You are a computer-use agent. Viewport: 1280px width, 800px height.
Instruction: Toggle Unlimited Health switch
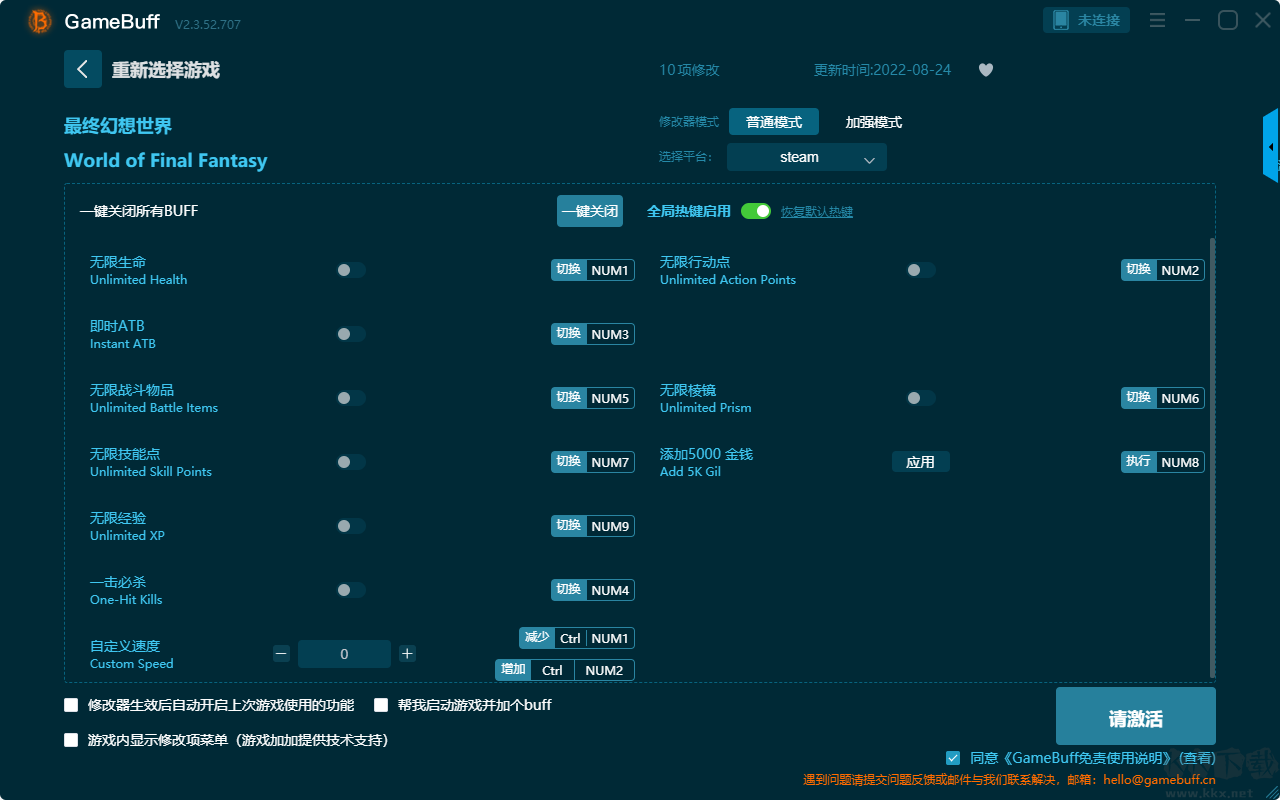pos(351,270)
